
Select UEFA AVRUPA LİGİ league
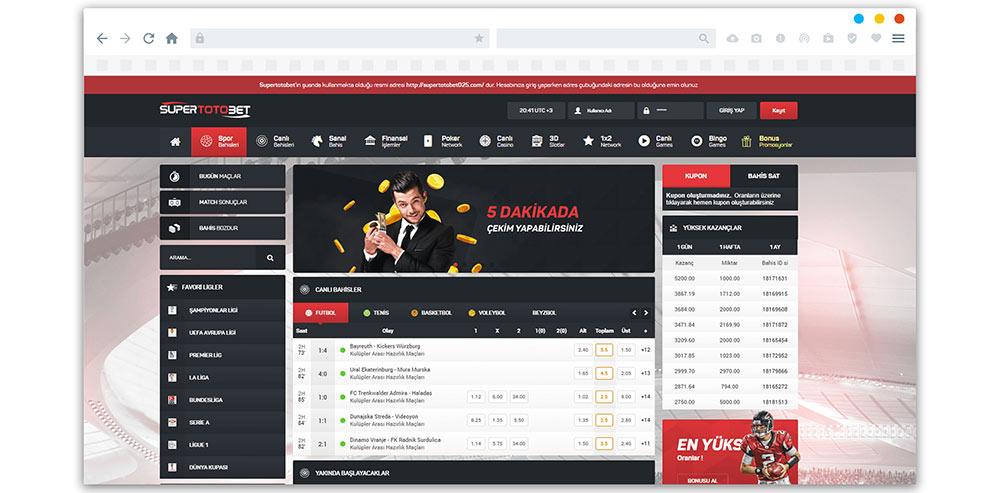point(222,332)
